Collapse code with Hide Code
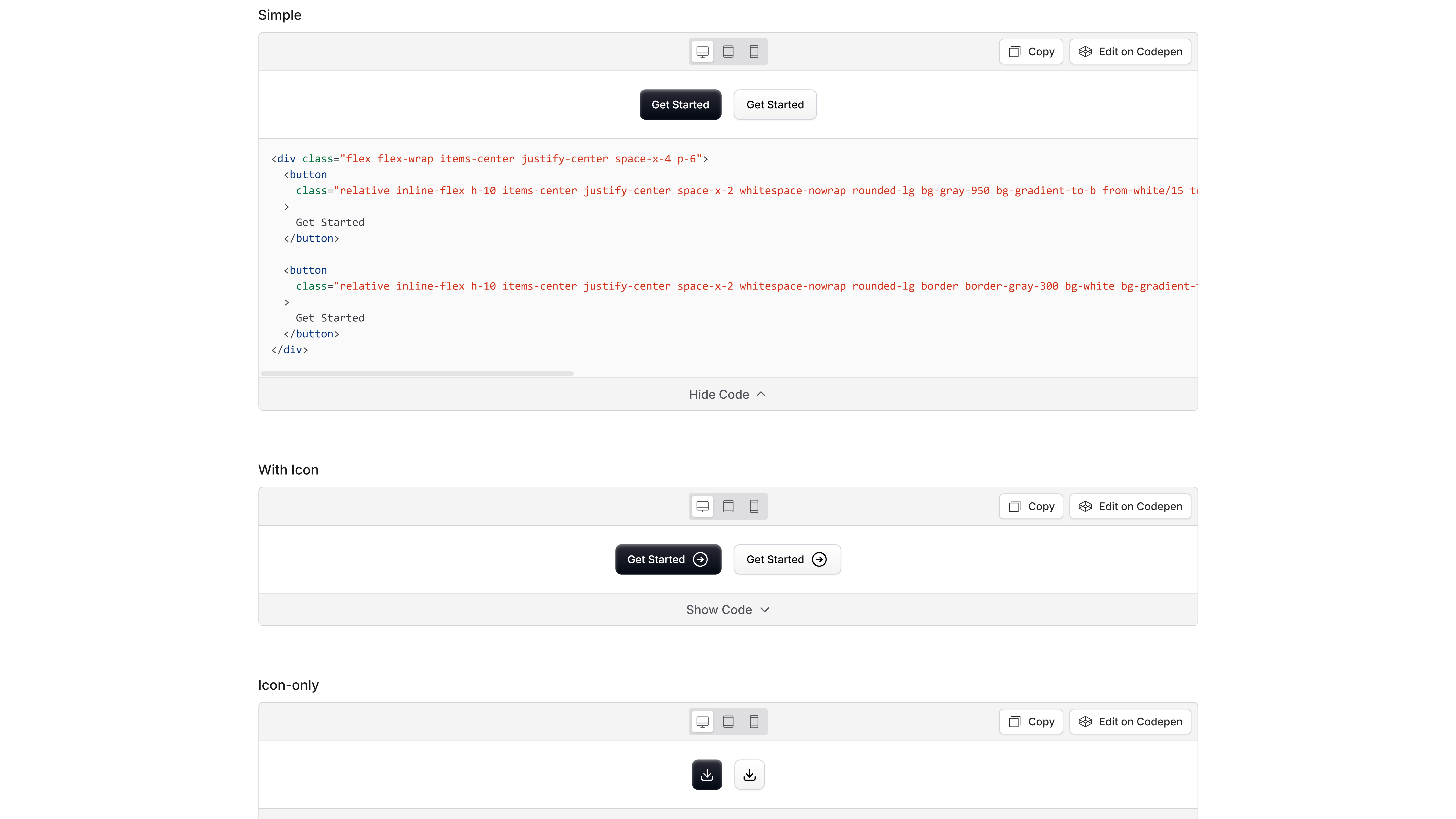 [728, 395]
